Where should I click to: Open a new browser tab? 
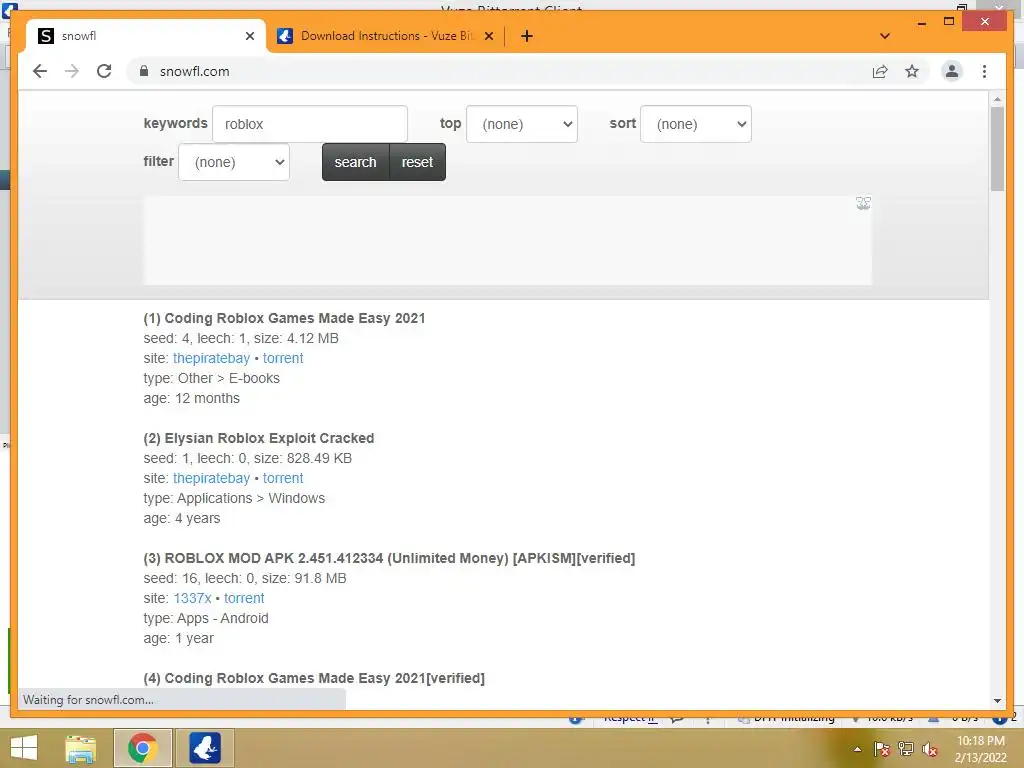527,36
